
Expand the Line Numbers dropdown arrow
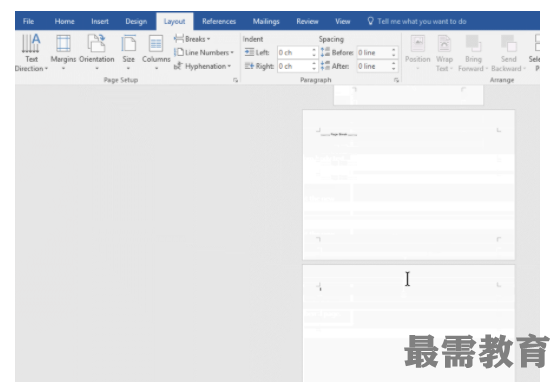[x=232, y=53]
